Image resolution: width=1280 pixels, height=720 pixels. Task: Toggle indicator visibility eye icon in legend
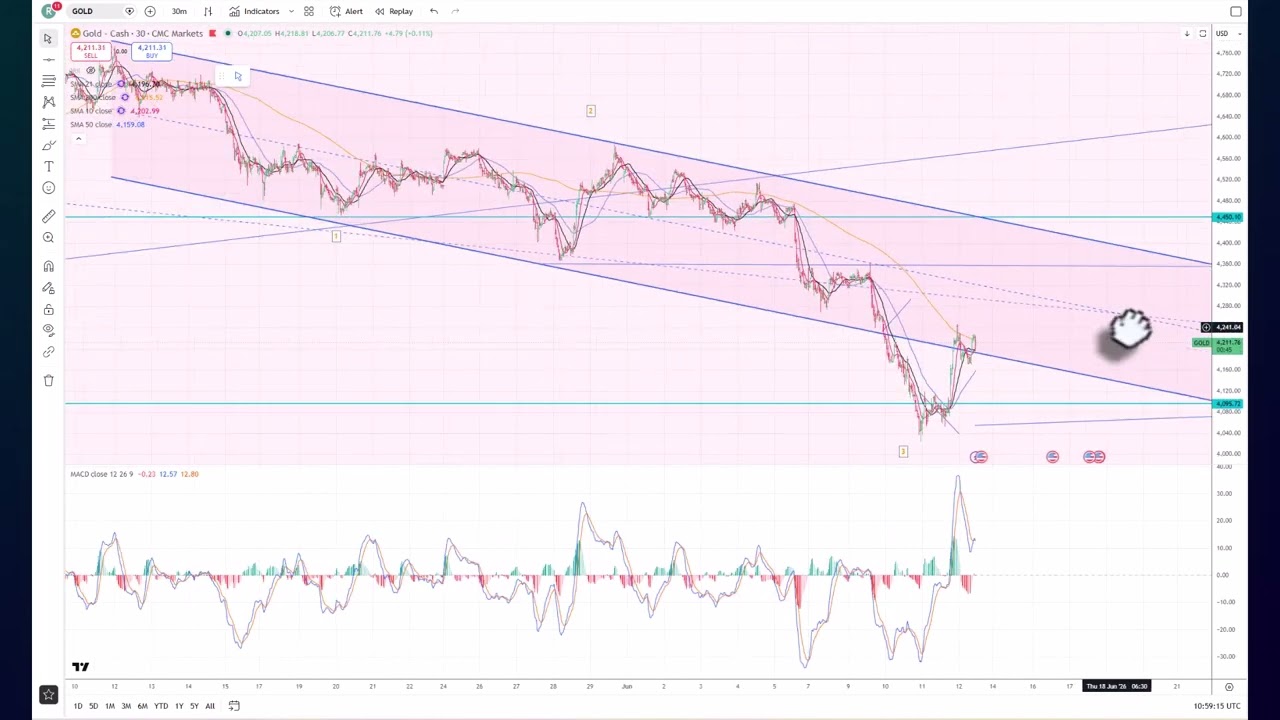coord(90,70)
